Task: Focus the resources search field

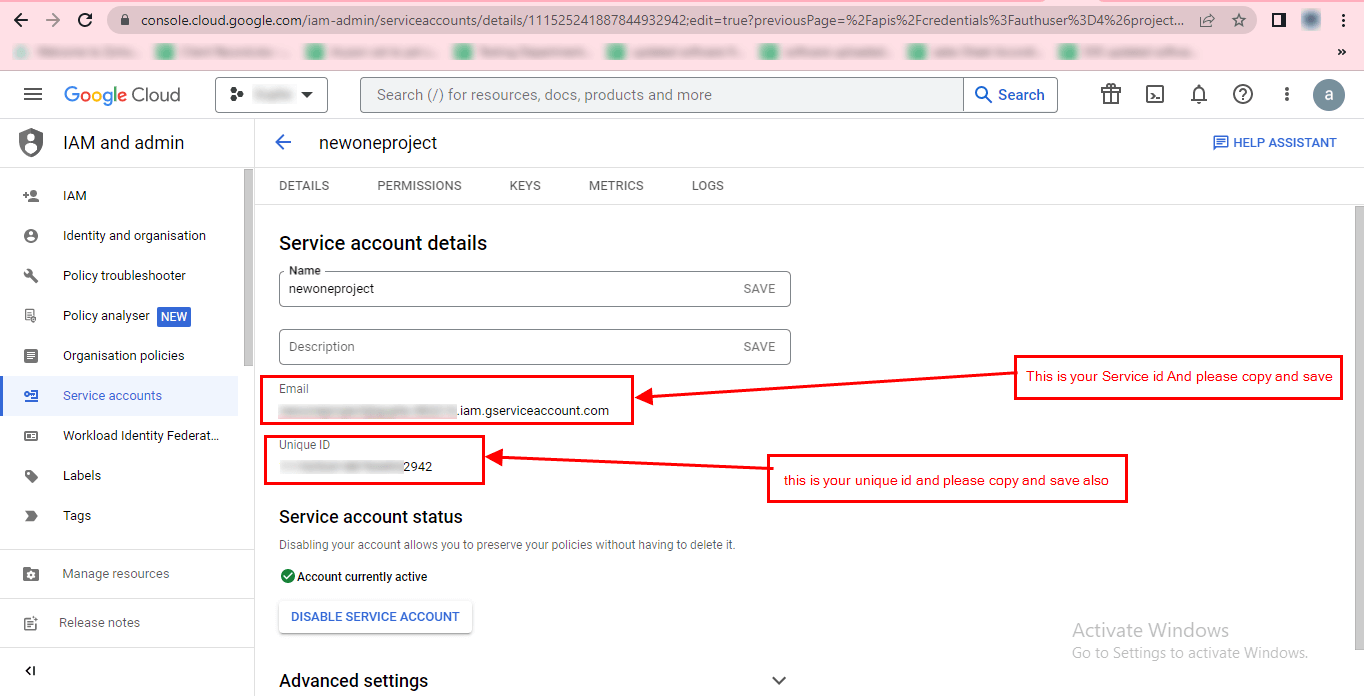Action: pyautogui.click(x=662, y=95)
